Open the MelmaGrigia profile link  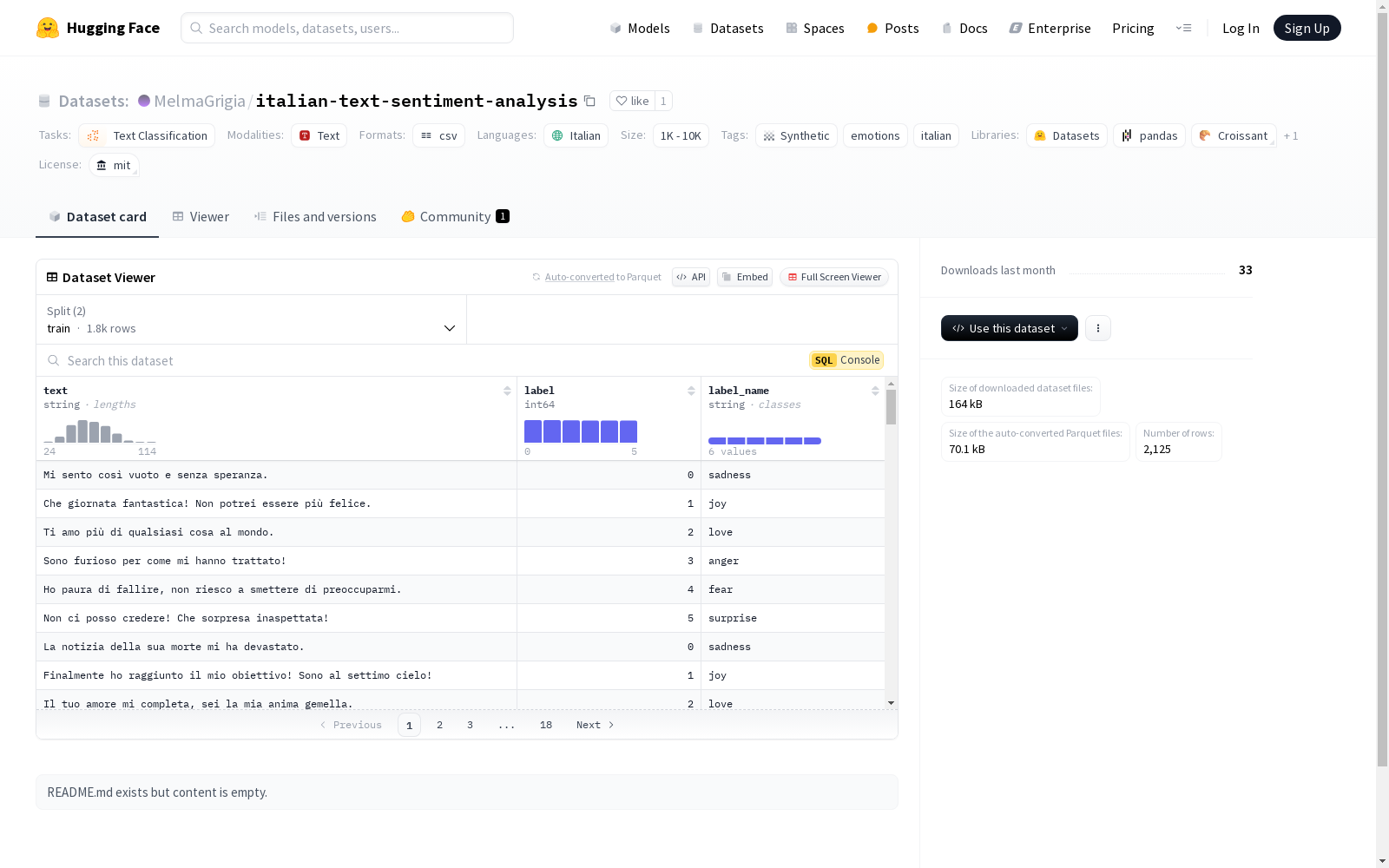[200, 101]
